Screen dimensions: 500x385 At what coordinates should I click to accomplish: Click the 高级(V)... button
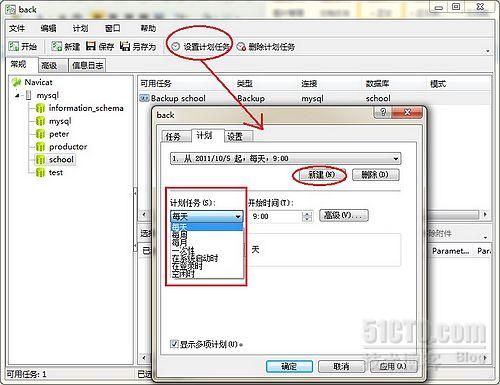pyautogui.click(x=344, y=215)
